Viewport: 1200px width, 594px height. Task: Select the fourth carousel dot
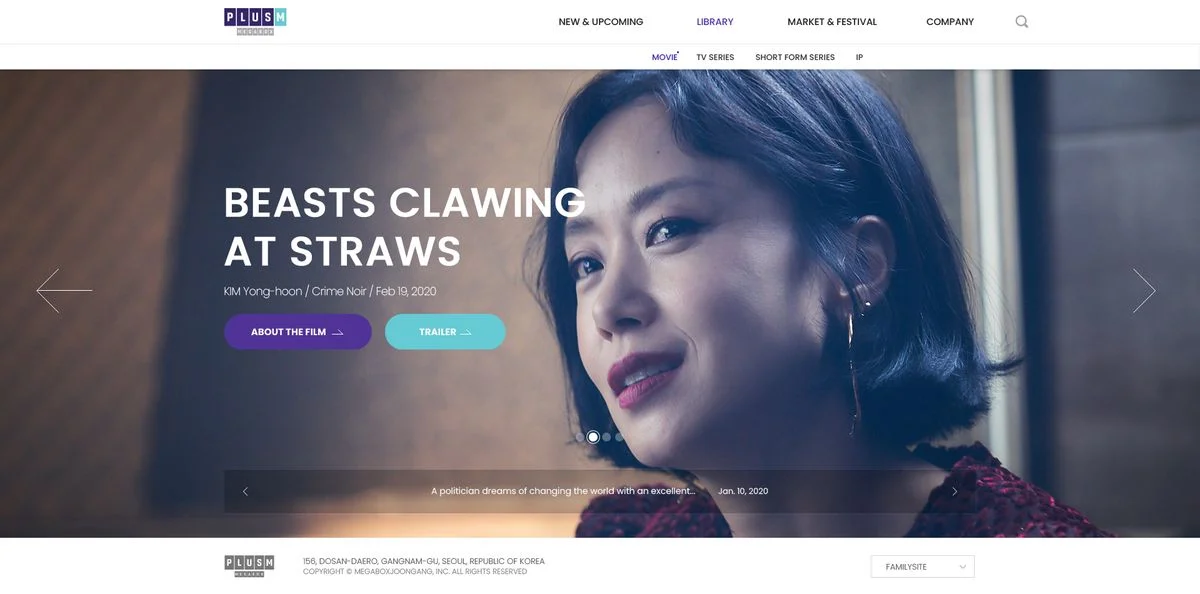coord(619,437)
